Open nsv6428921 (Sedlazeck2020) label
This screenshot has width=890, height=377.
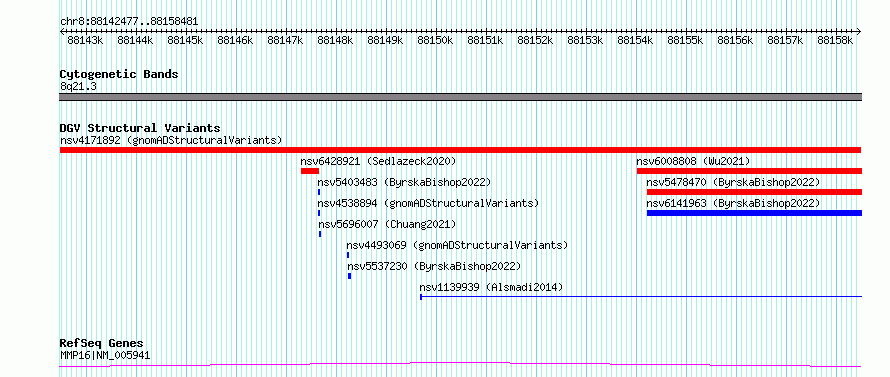click(378, 161)
